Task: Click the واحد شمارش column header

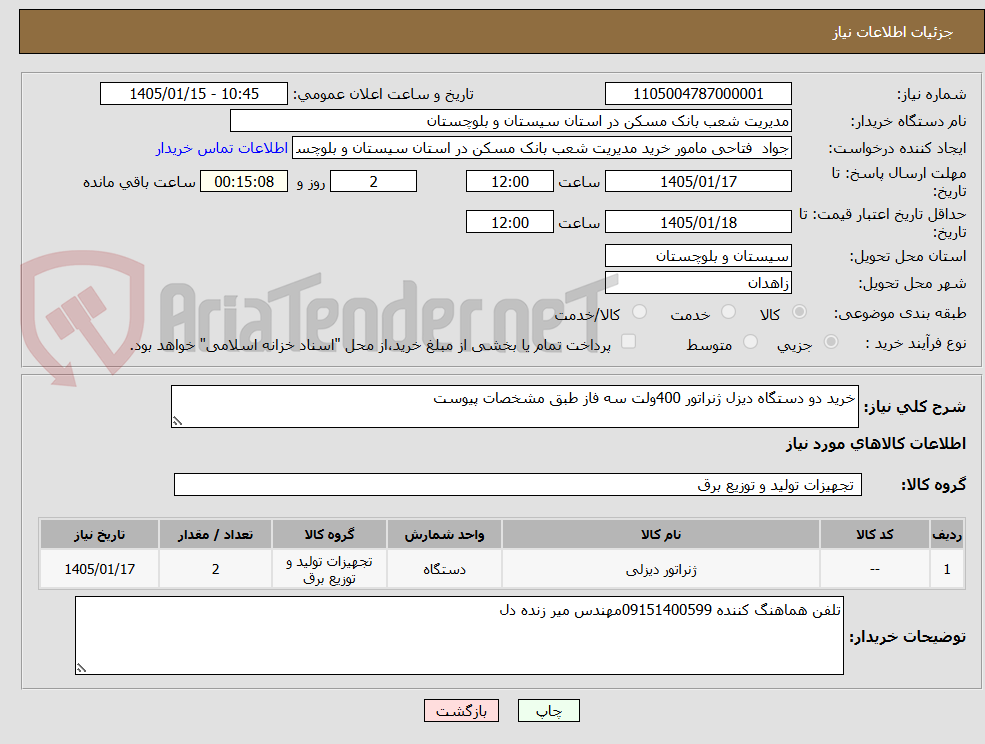Action: [x=444, y=534]
